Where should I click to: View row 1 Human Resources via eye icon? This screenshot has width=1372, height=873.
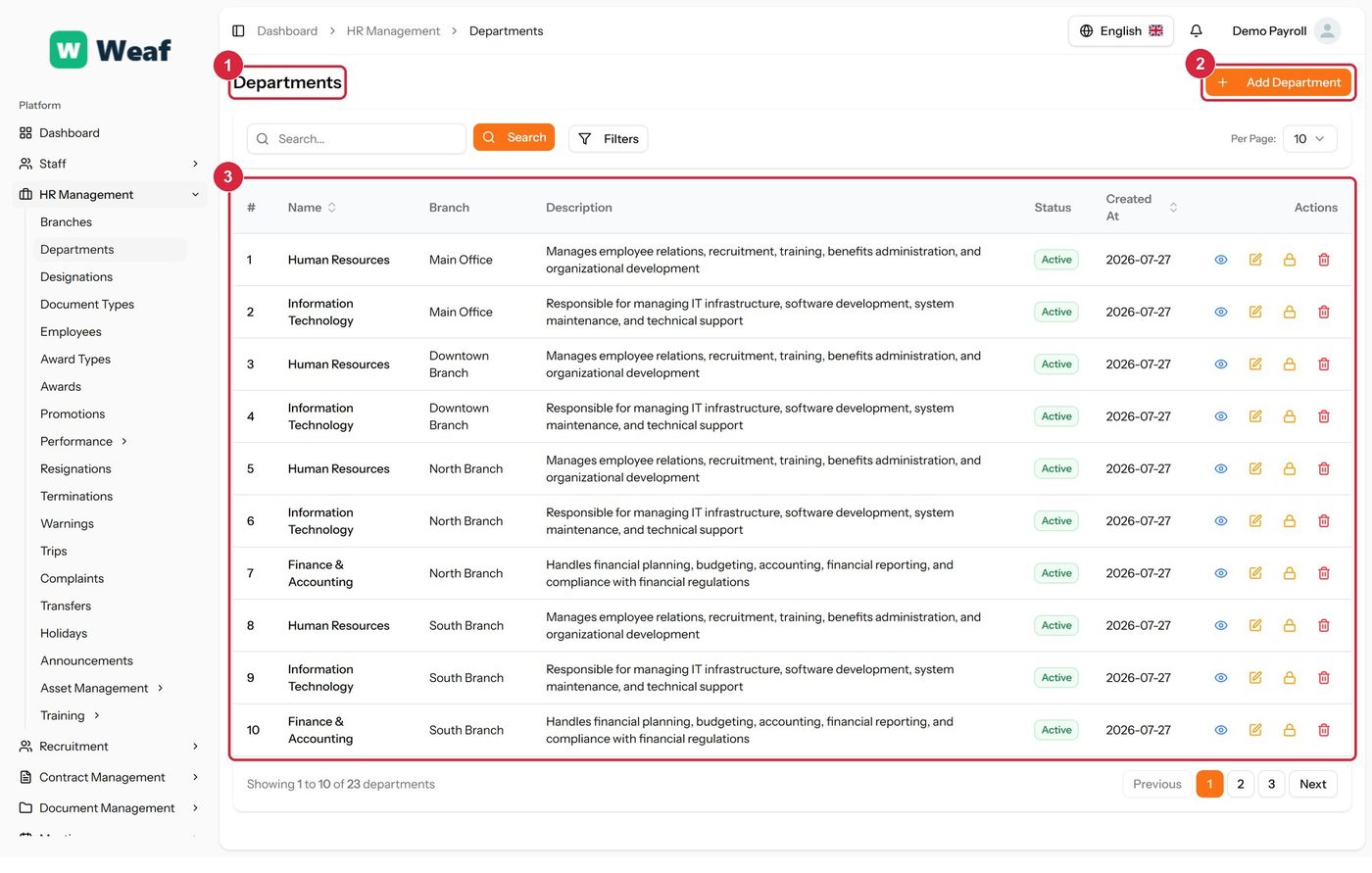[1221, 260]
